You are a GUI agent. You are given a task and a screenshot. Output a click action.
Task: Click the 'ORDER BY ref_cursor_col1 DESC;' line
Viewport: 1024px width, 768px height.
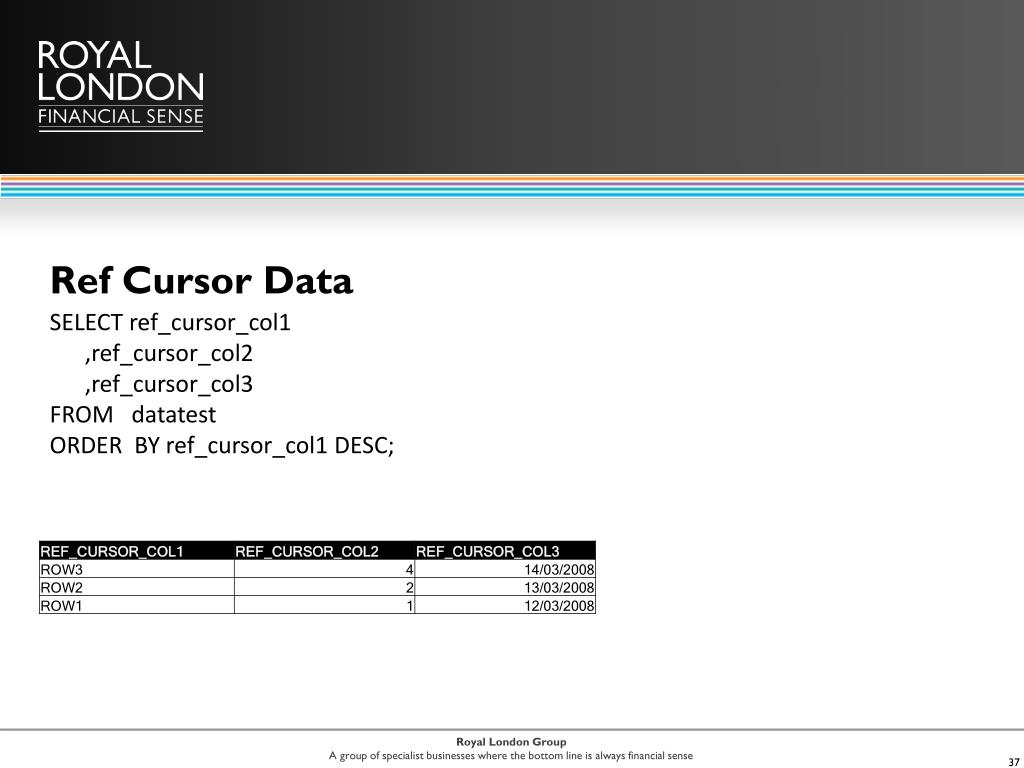pyautogui.click(x=222, y=445)
